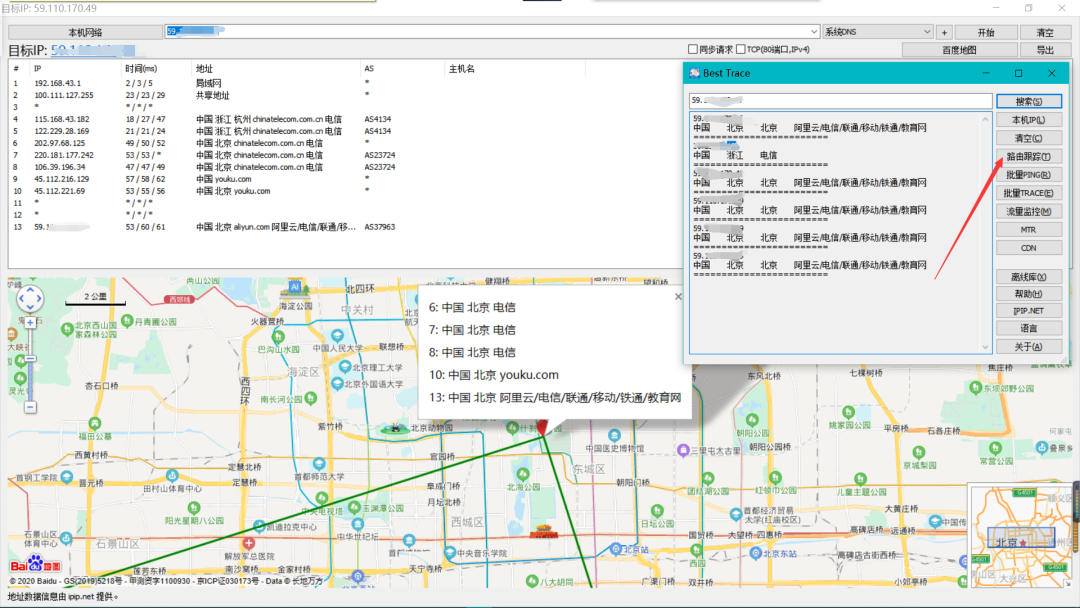Click 解放军总医院 hospital icon on map
The image size is (1080, 608).
click(249, 544)
